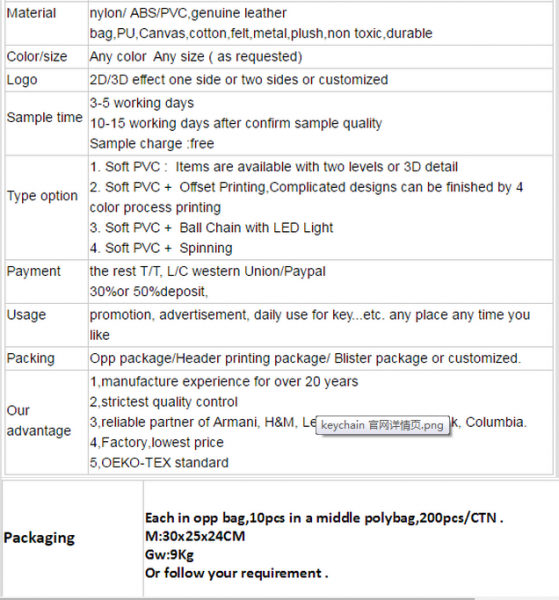Screen dimensions: 559x600
Task: Click the Logo row label
Action: point(22,80)
